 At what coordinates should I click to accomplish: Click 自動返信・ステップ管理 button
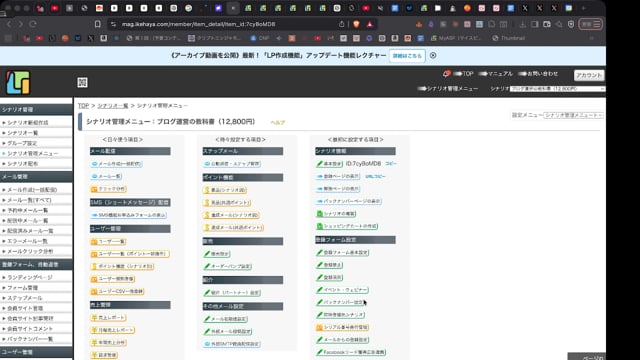coord(232,164)
